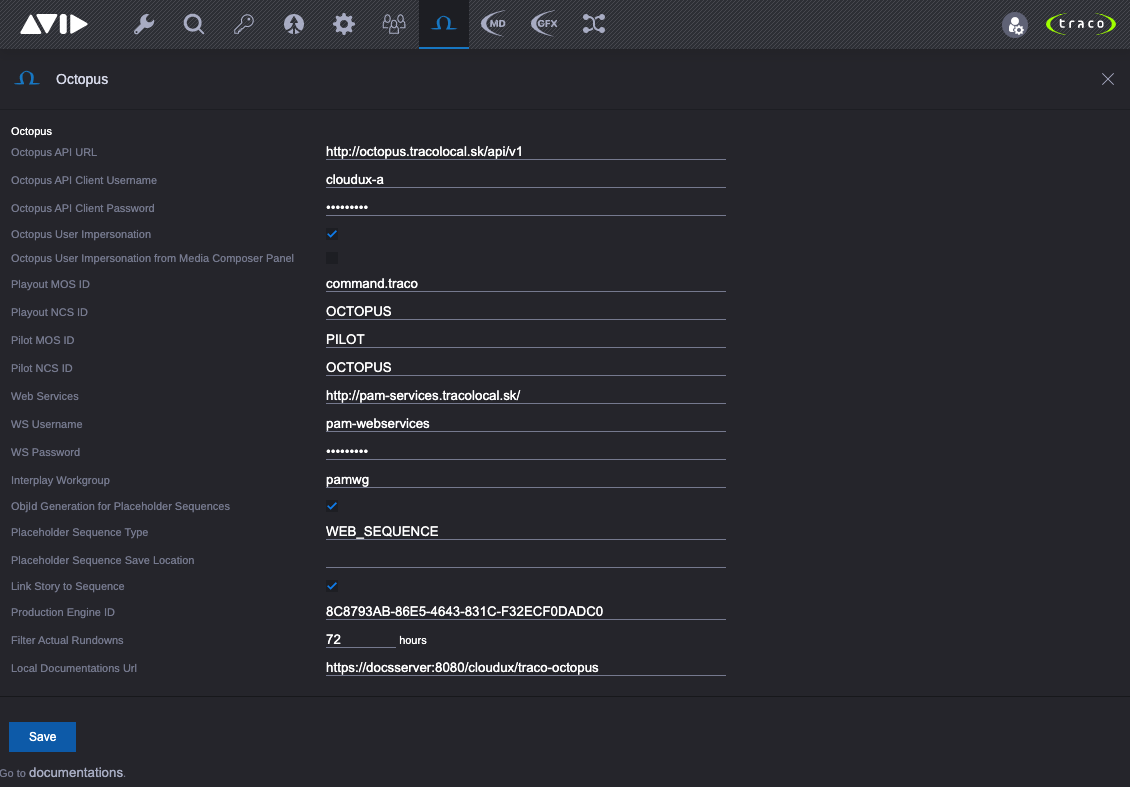Open the user profile settings icon

click(x=1015, y=25)
